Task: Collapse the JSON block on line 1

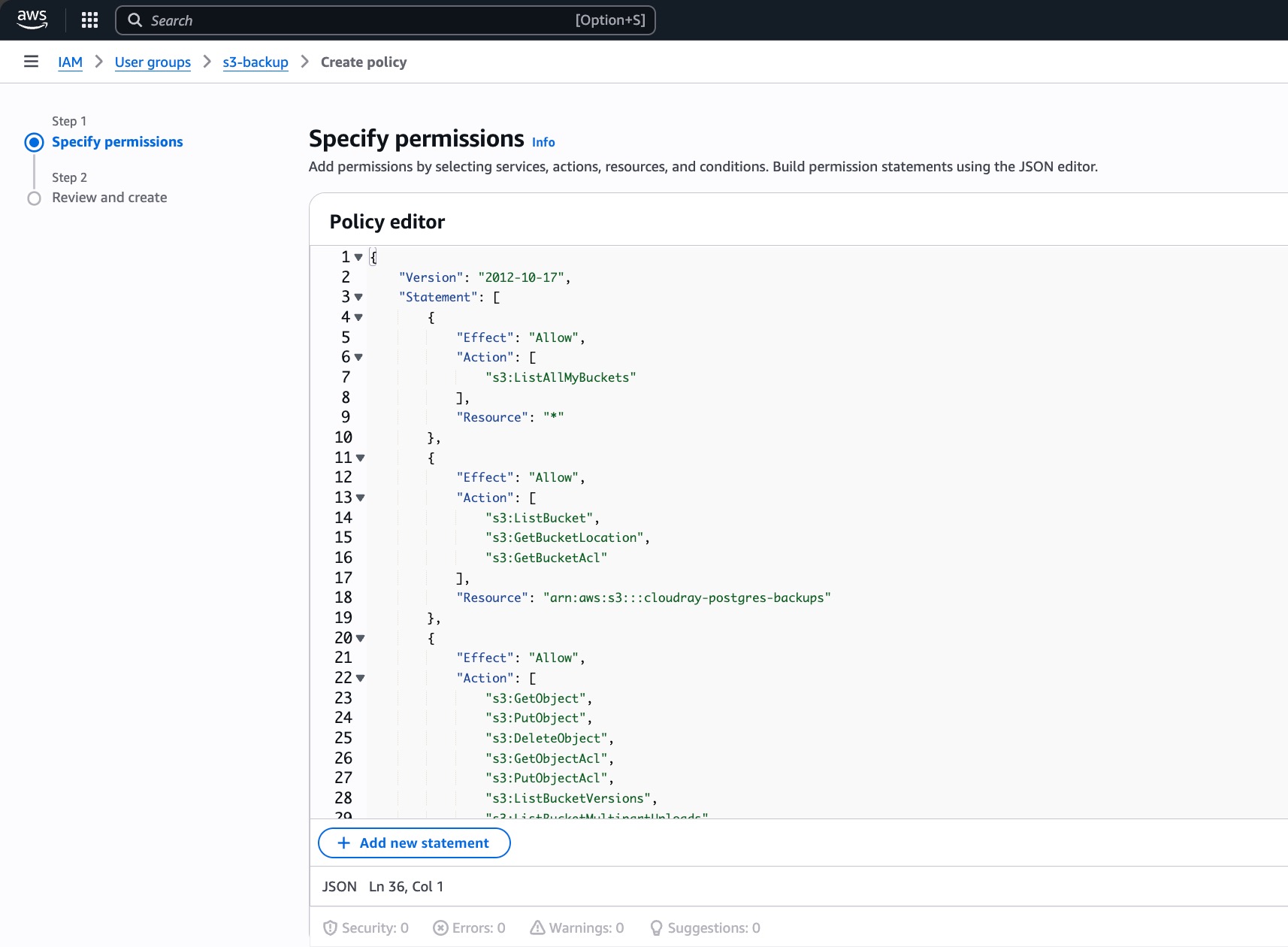Action: click(x=359, y=256)
